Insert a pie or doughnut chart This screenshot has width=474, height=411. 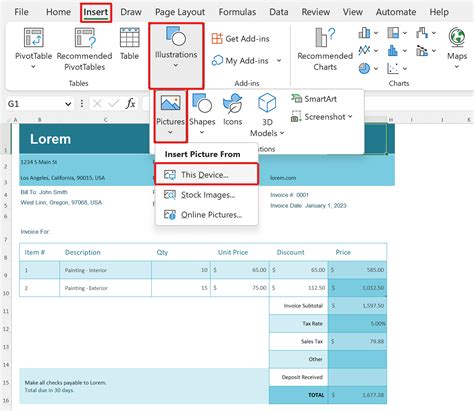[x=364, y=68]
